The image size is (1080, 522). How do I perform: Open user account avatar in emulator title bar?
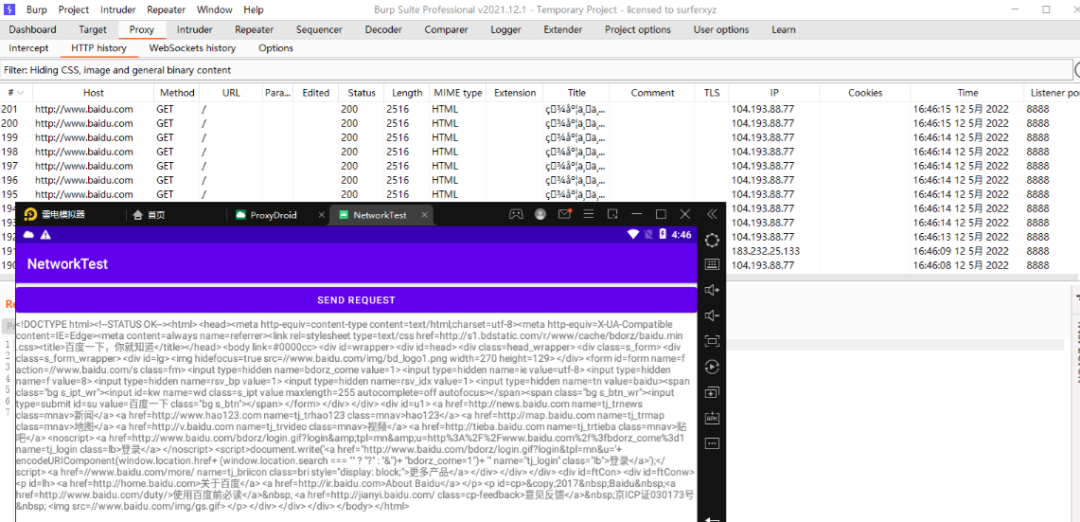click(540, 214)
